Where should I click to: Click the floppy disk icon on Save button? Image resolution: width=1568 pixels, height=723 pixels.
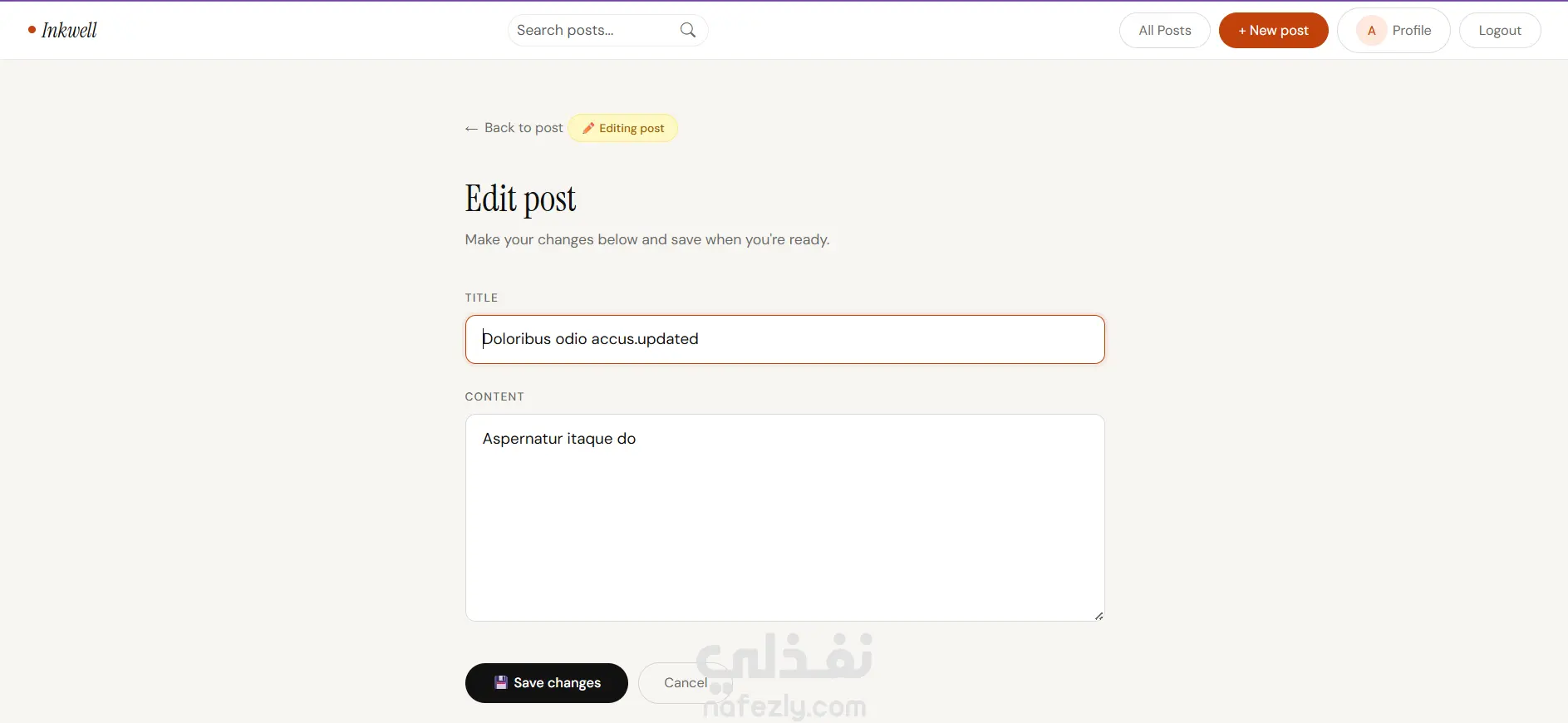501,682
